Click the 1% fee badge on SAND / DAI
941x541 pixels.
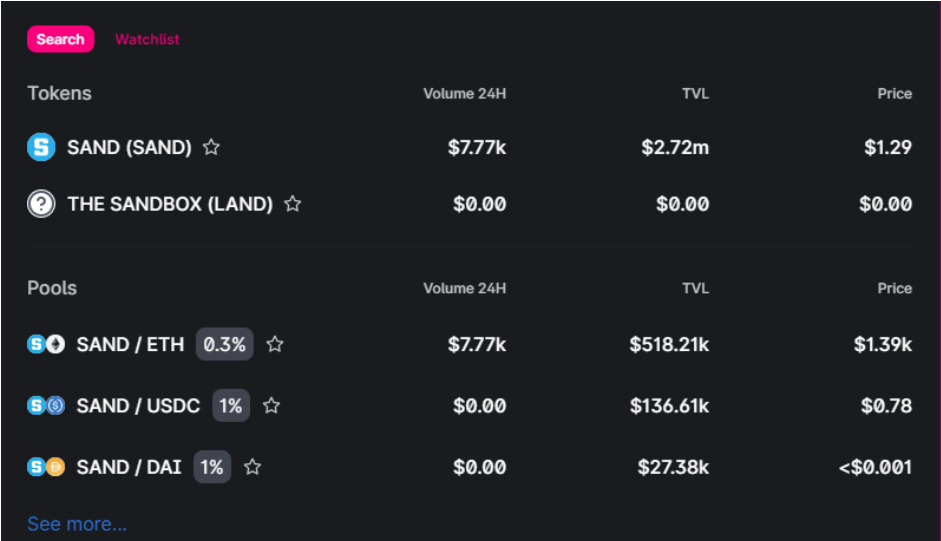pos(212,467)
